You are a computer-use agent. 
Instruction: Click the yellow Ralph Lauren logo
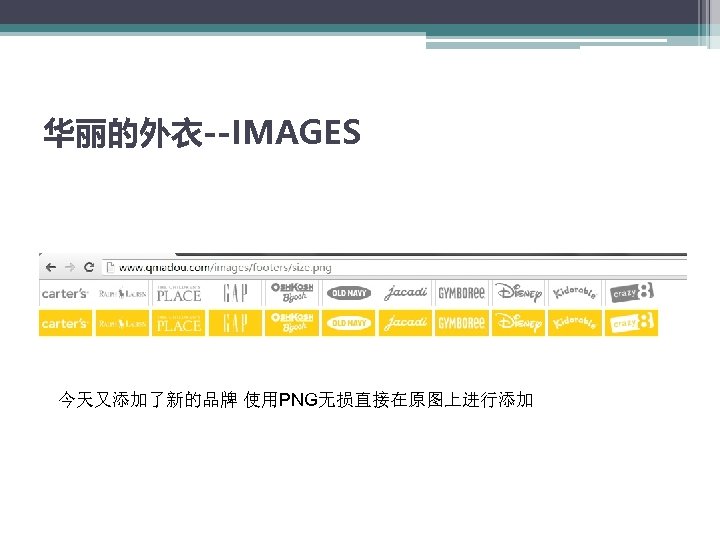pos(122,323)
